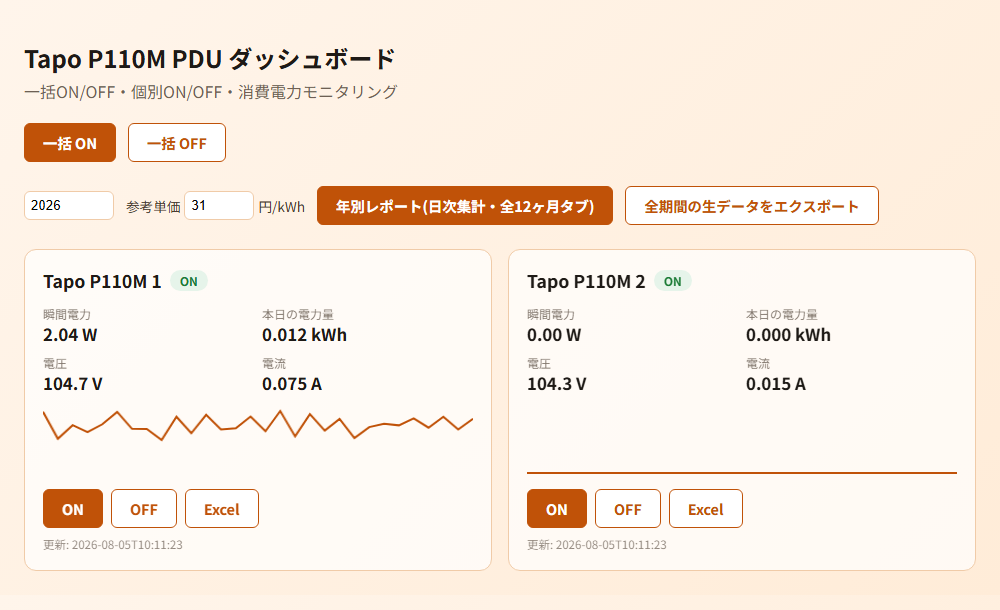Select the 0.000 kWh energy value
The image size is (1000, 610).
[788, 335]
